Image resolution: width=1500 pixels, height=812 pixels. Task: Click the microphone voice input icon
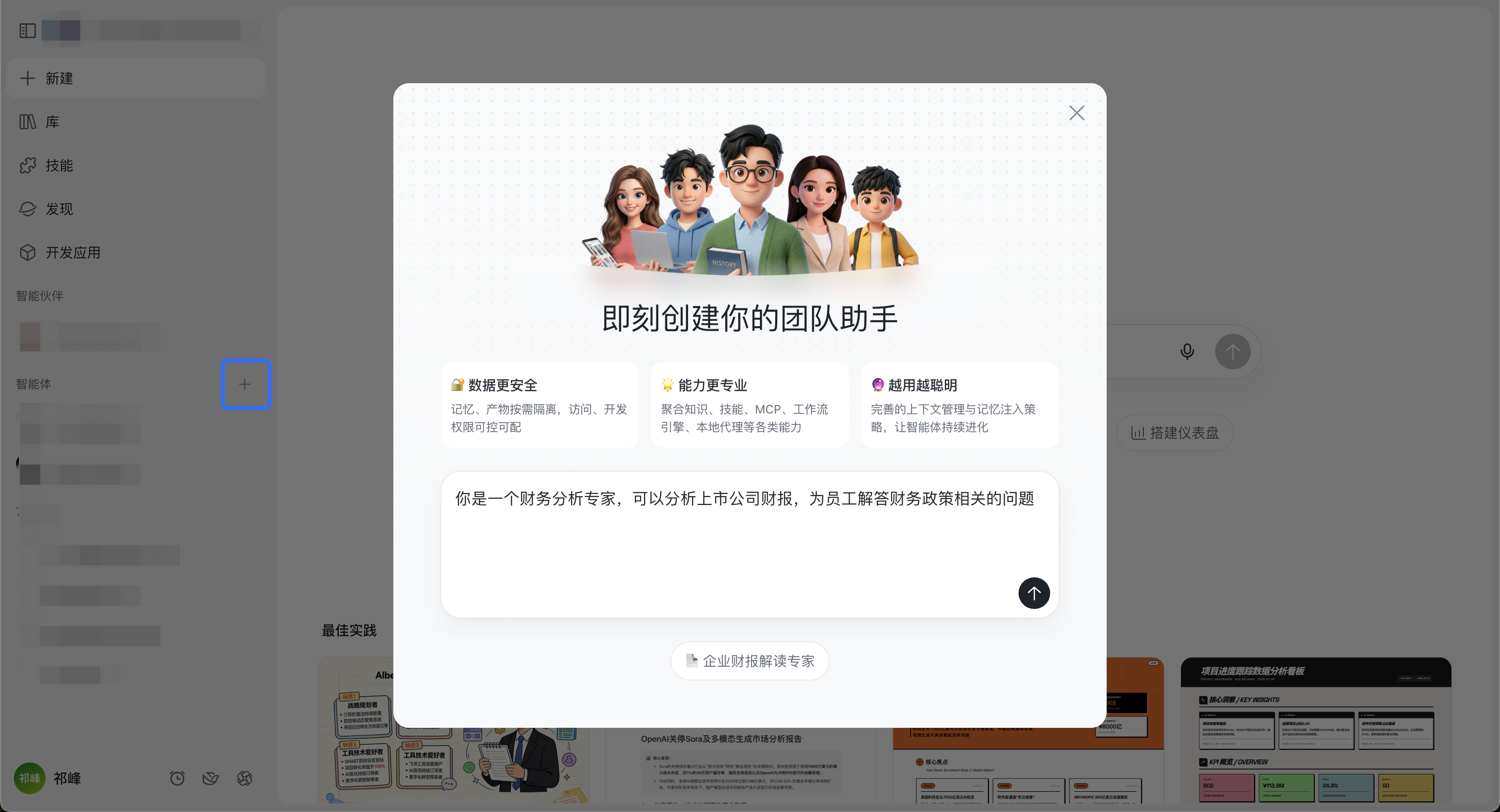coord(1187,352)
